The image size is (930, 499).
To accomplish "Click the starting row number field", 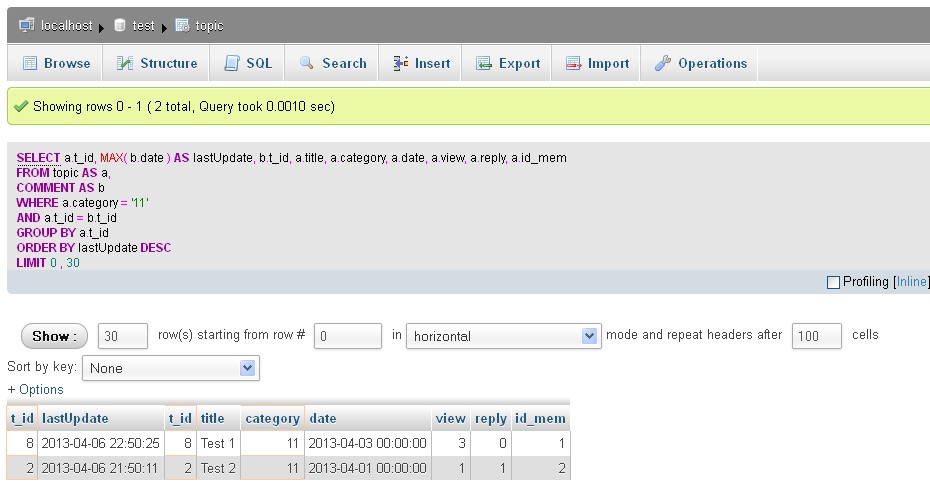I will coord(348,336).
